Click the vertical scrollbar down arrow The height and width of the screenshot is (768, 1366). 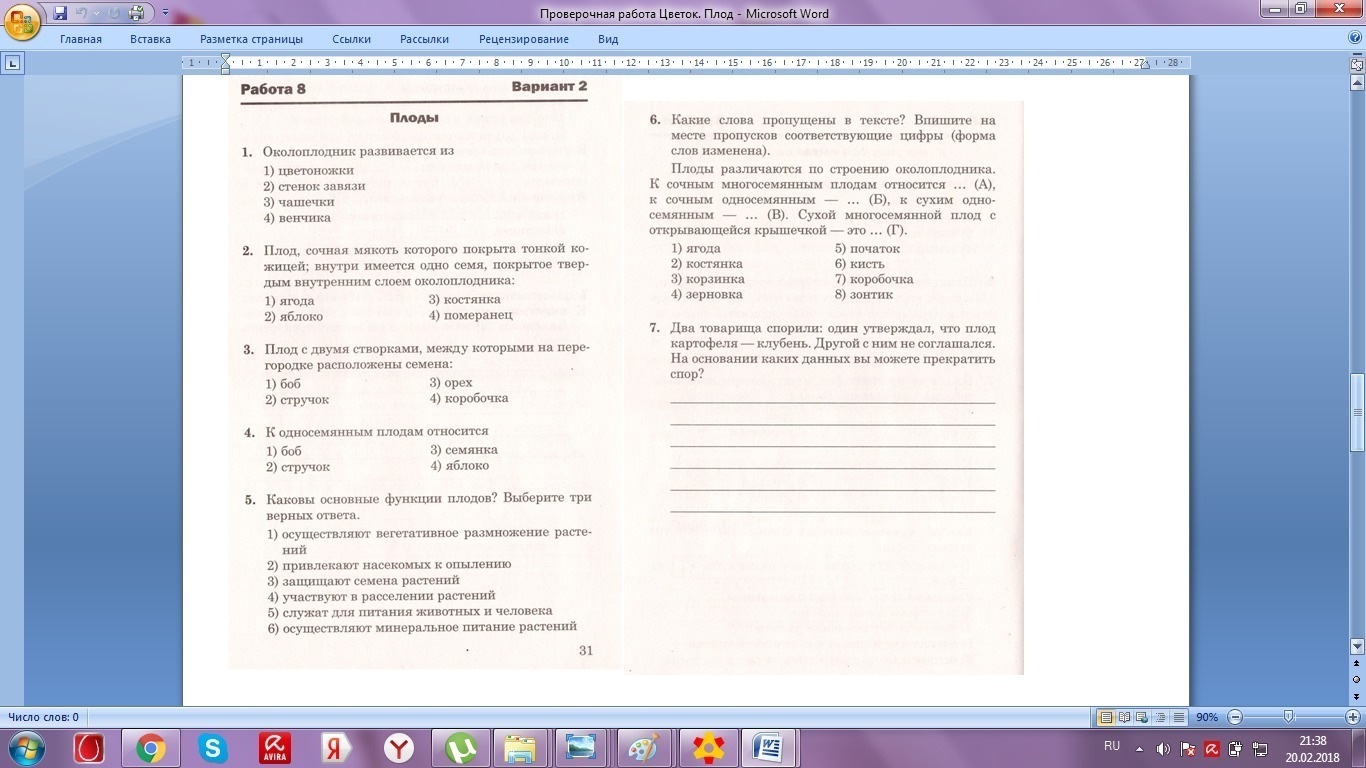pyautogui.click(x=1357, y=646)
